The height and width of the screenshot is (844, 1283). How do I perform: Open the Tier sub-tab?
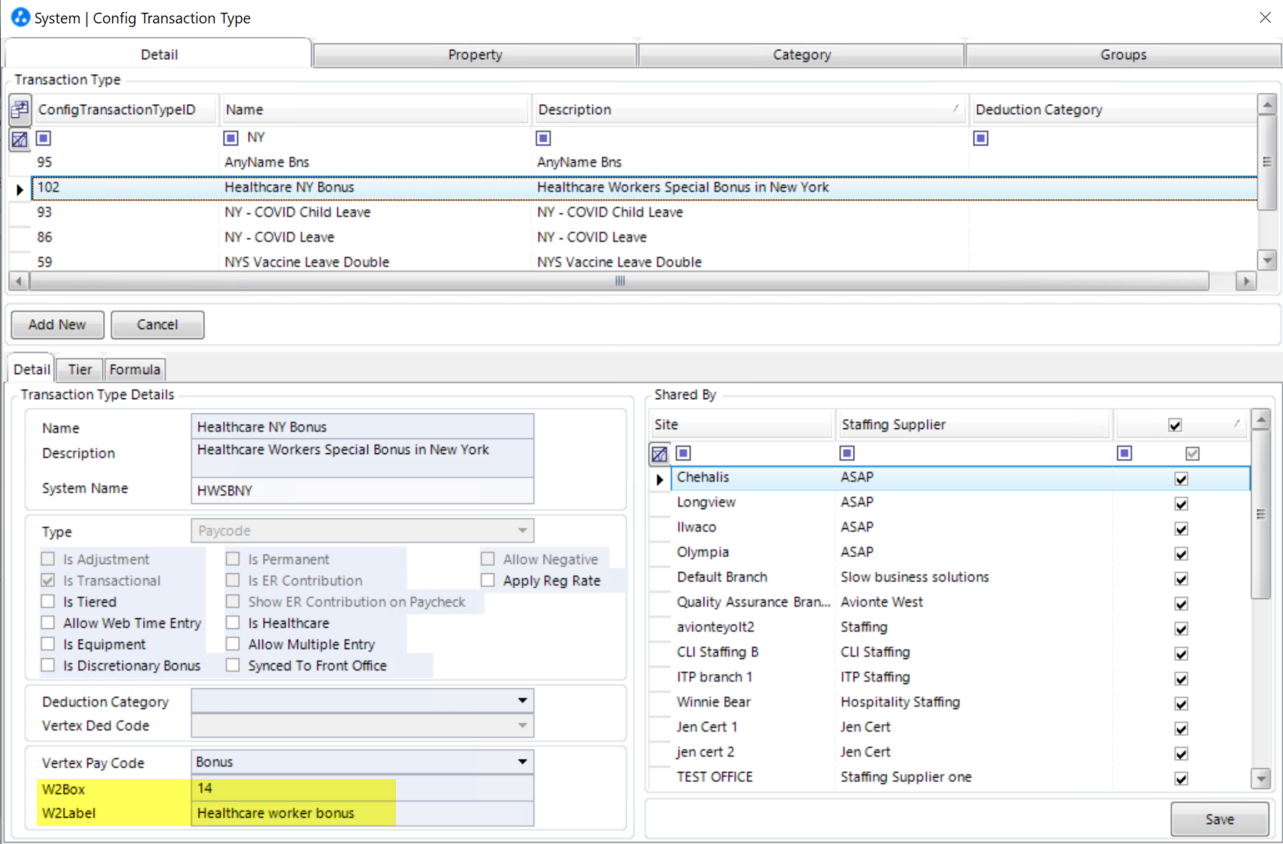(80, 370)
